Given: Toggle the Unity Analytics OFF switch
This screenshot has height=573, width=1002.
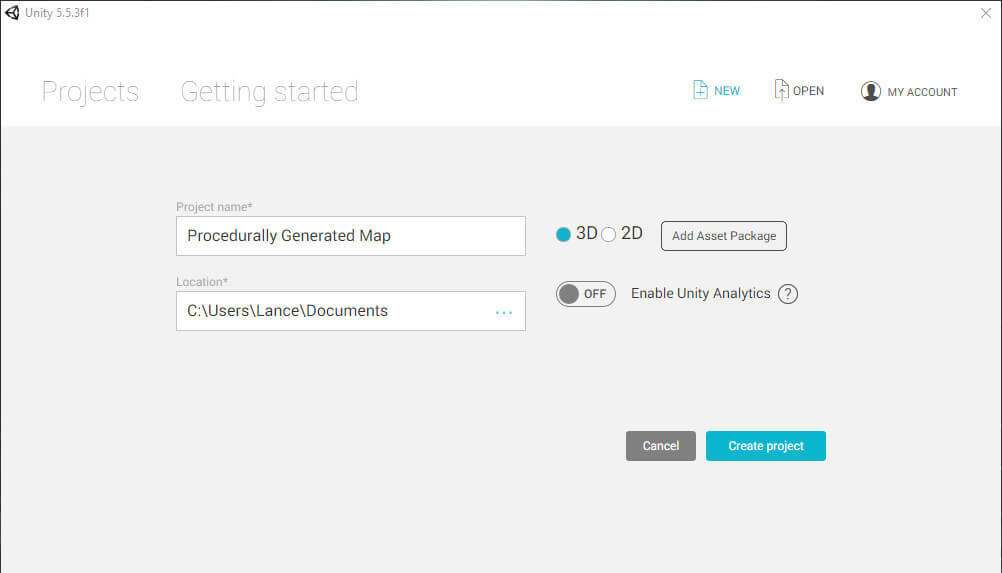Looking at the screenshot, I should point(585,294).
